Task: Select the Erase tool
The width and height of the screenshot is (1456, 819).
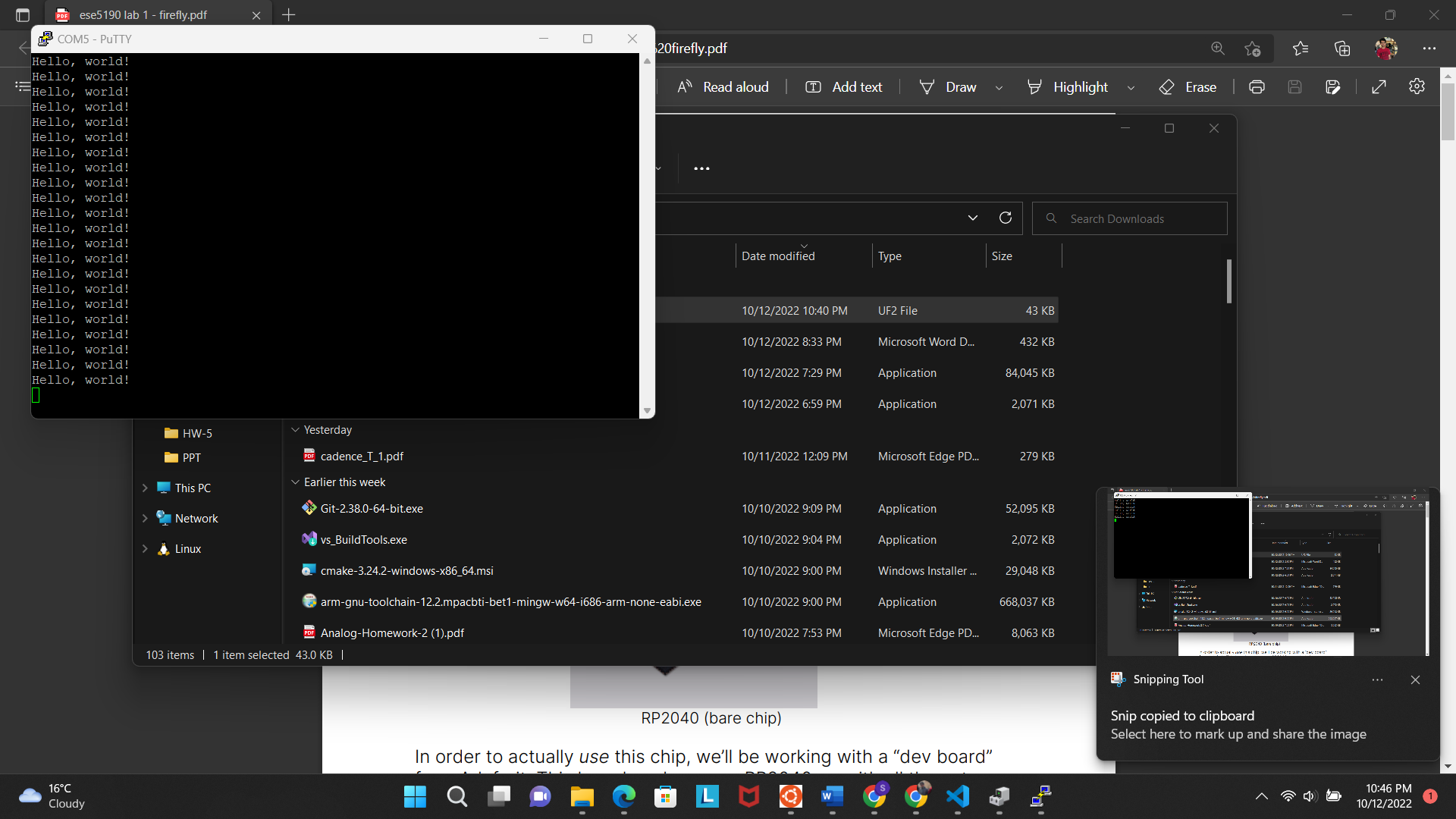Action: point(1187,86)
